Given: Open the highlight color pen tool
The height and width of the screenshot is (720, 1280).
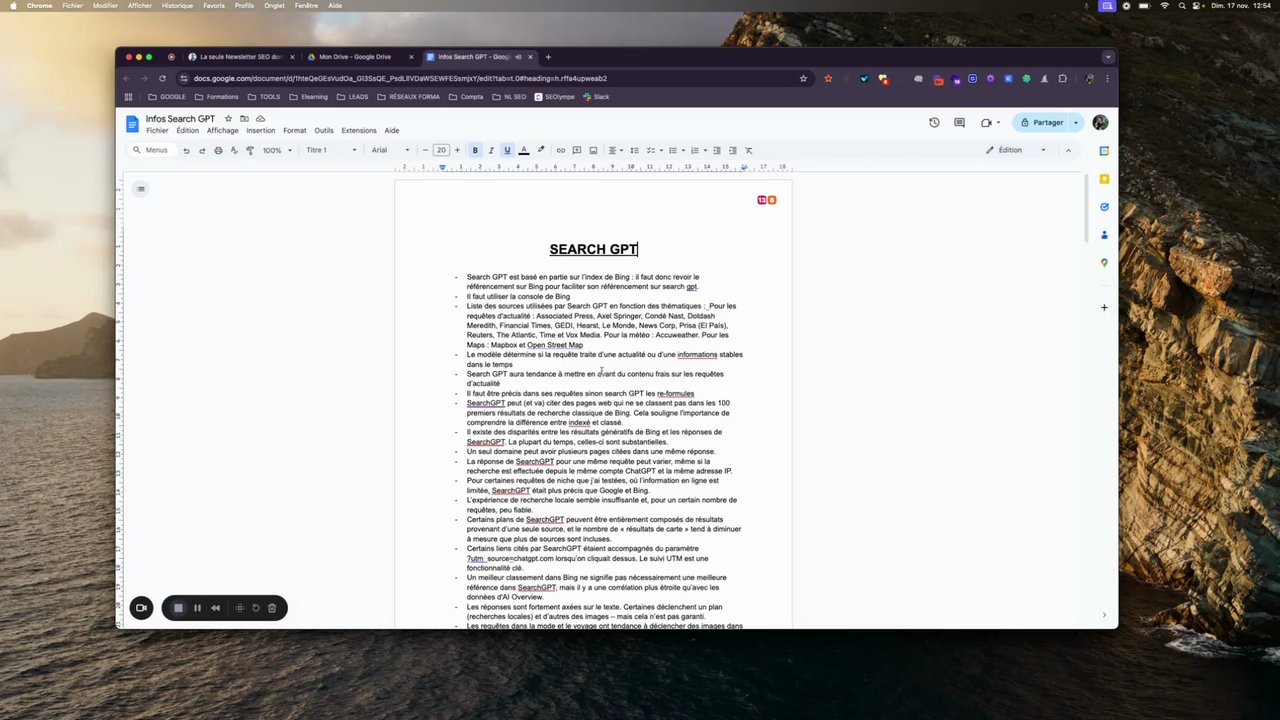Looking at the screenshot, I should [541, 150].
